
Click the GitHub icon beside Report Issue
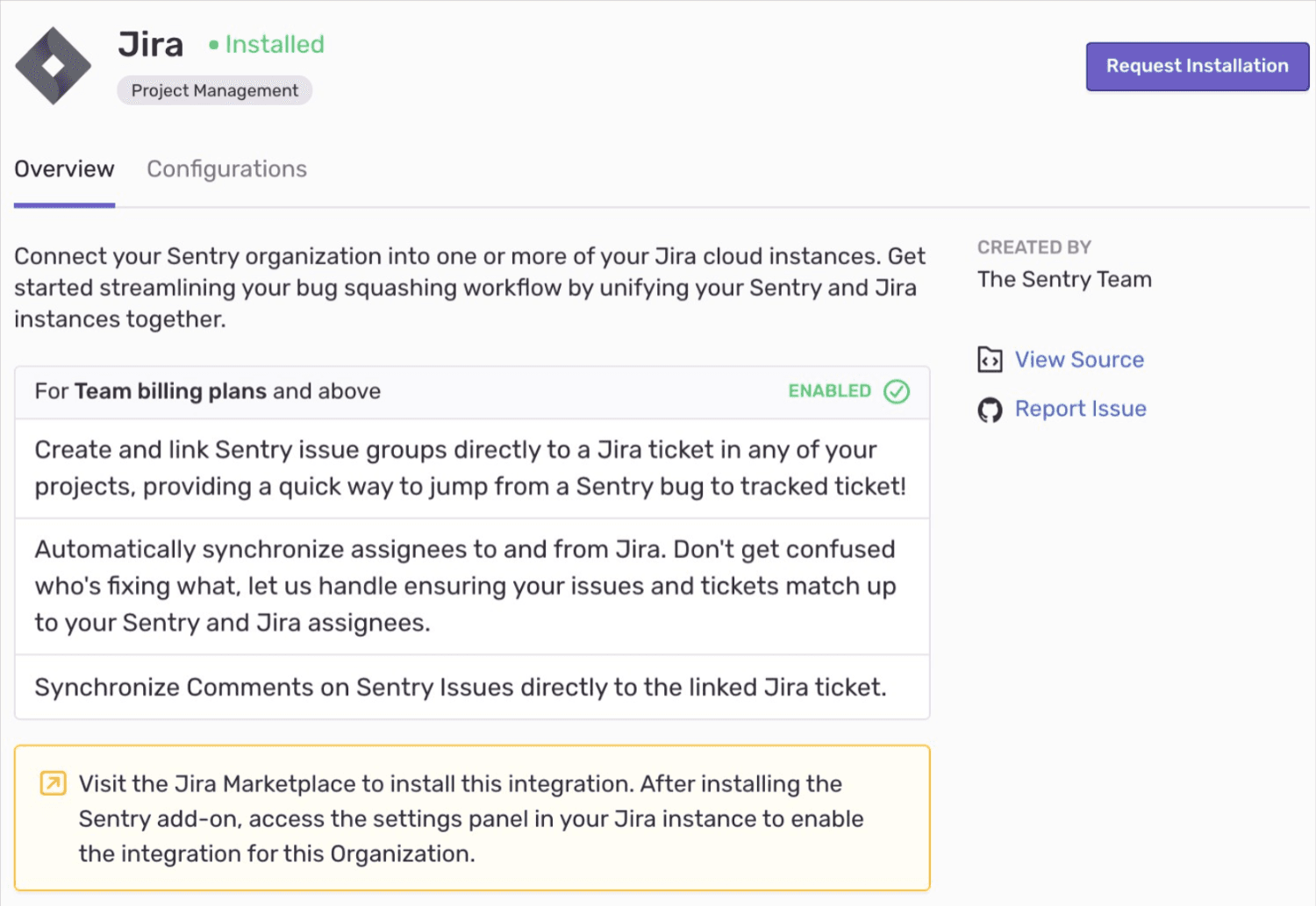[x=990, y=409]
